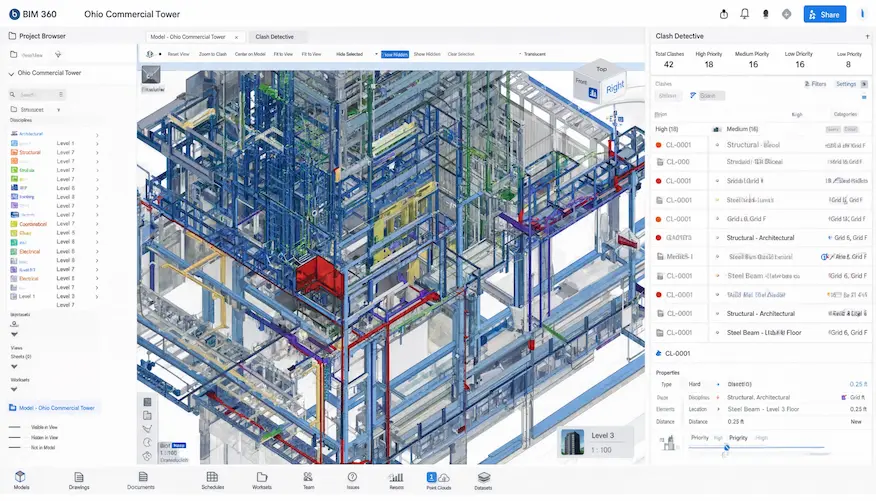Switch to the Clash Detective tab
Screen dimensions: 876x501
(274, 37)
